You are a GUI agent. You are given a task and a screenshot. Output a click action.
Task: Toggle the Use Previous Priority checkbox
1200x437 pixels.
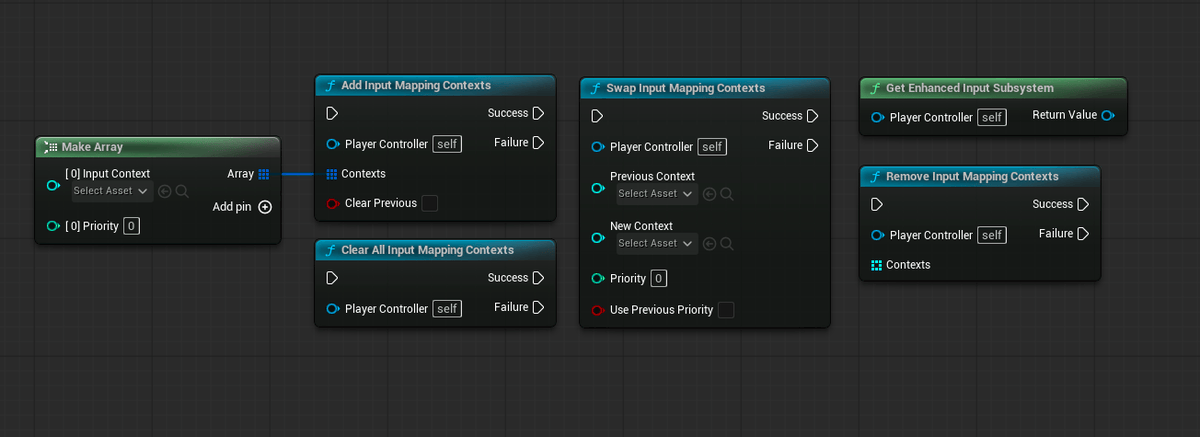tap(726, 310)
